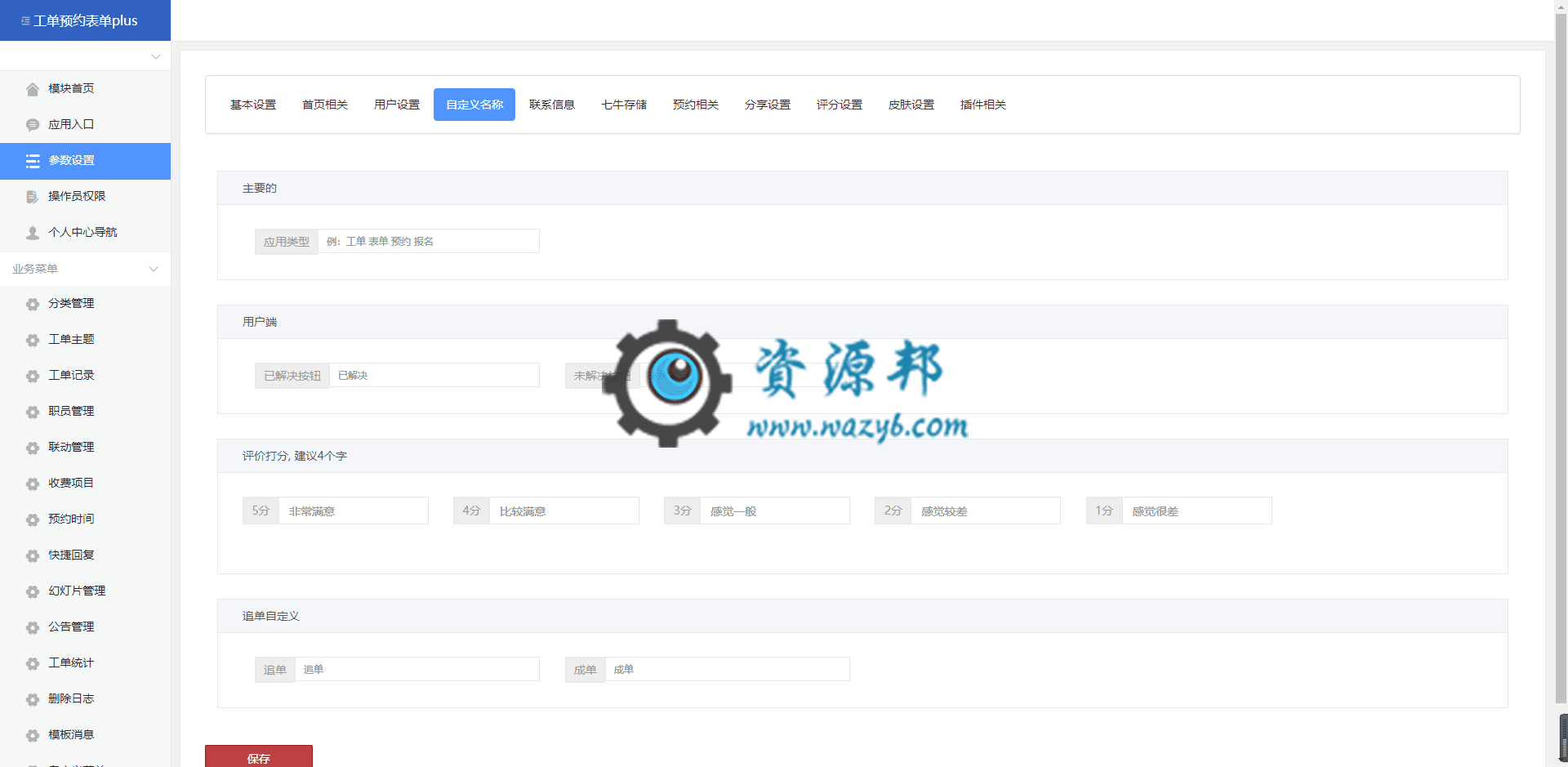Screen dimensions: 1568x767
Task: Open the 评分设置 tab
Action: (840, 105)
